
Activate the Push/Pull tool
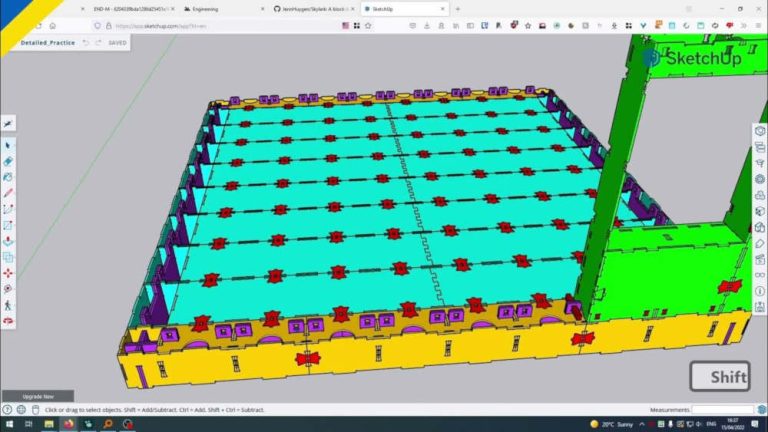[9, 241]
